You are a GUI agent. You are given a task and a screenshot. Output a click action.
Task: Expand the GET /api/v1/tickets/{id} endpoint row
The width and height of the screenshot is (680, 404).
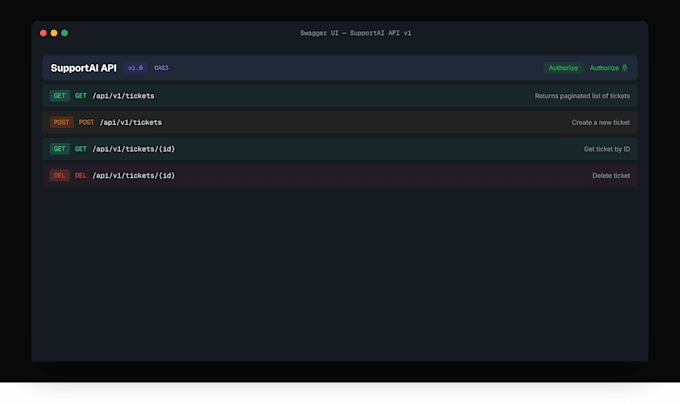[340, 149]
